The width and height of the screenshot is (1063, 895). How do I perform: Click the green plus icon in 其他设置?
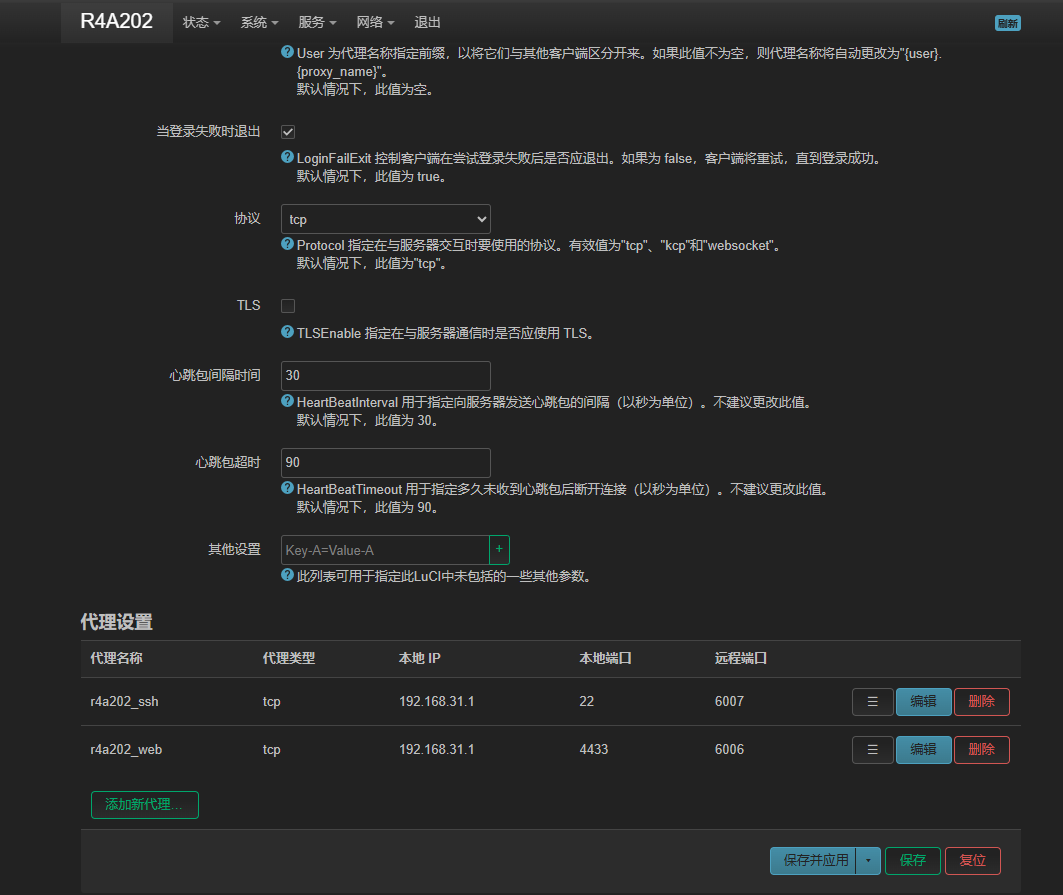tap(499, 550)
